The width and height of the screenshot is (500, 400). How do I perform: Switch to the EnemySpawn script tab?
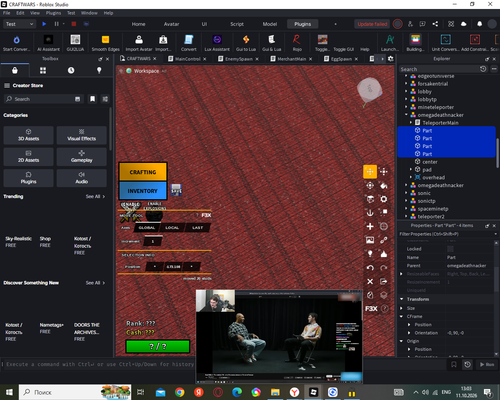(x=238, y=59)
